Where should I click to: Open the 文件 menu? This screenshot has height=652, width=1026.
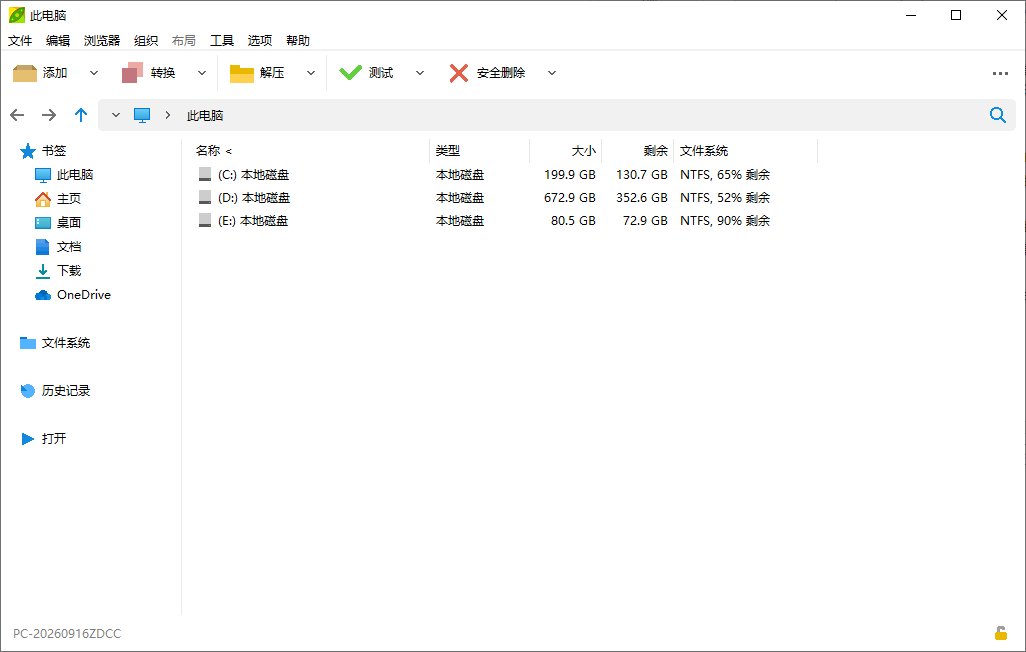20,41
